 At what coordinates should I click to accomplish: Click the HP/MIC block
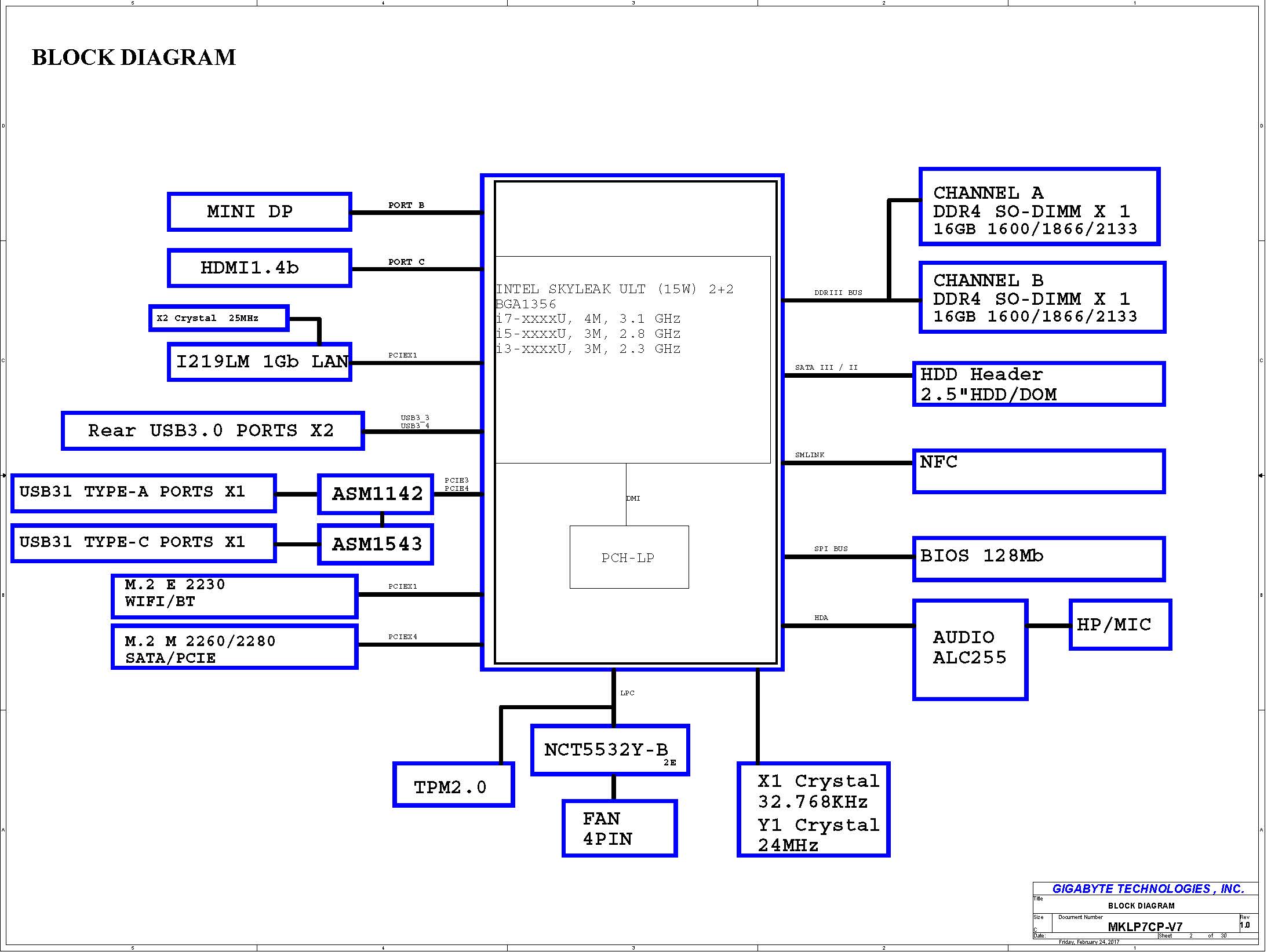pyautogui.click(x=1120, y=625)
